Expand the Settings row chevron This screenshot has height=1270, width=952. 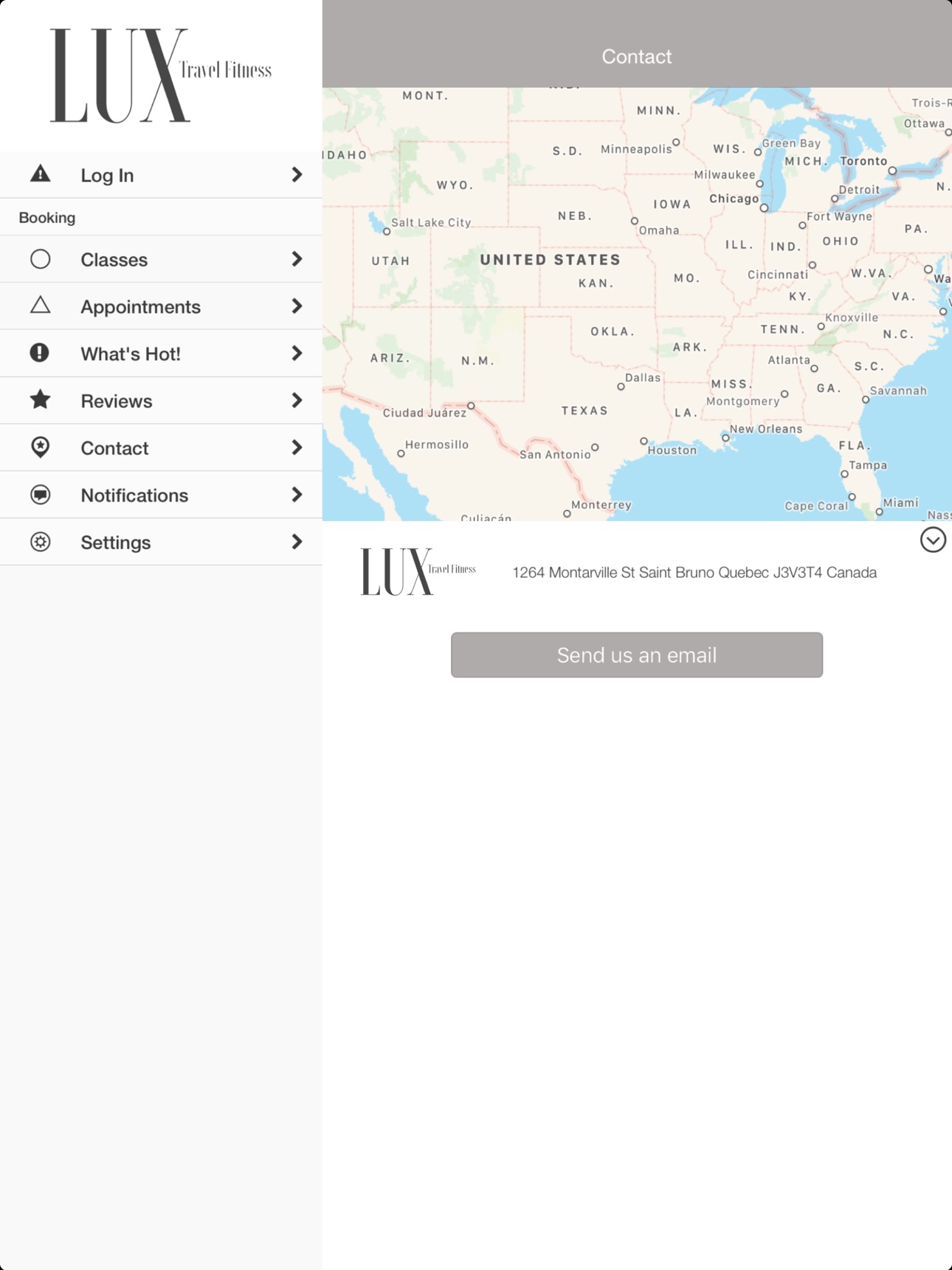point(297,542)
